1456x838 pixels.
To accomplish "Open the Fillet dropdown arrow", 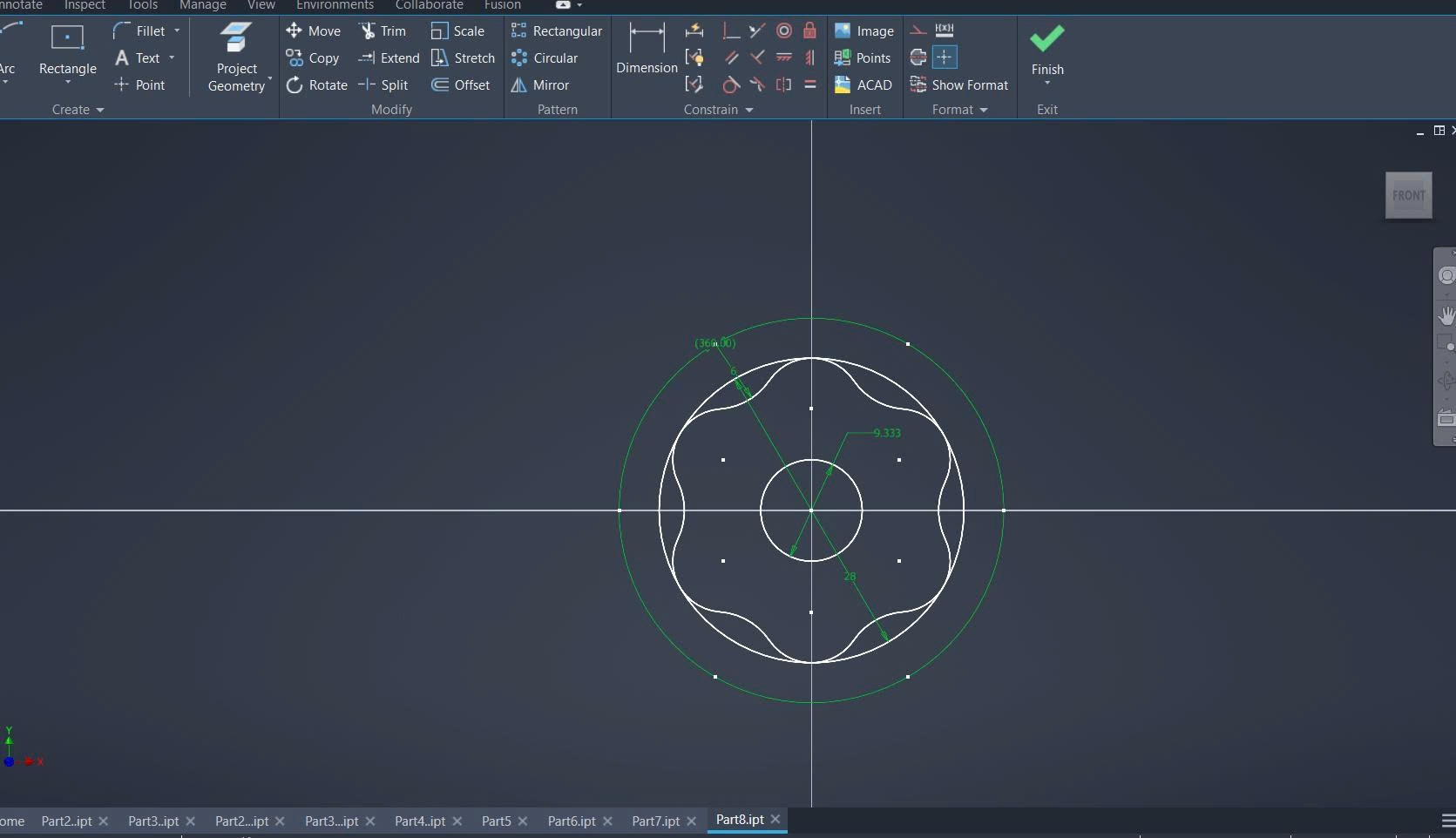I will click(177, 30).
